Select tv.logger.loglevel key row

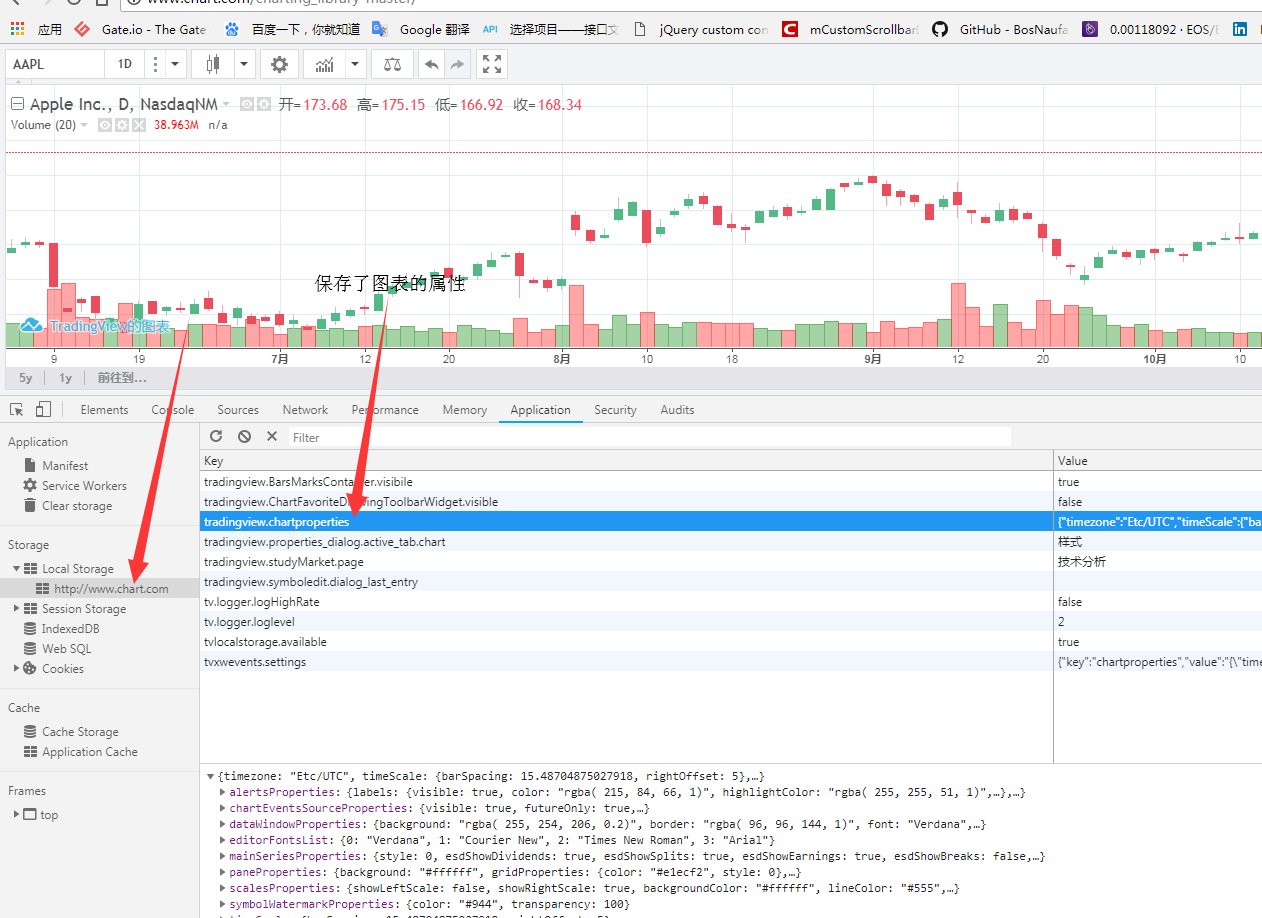731,622
